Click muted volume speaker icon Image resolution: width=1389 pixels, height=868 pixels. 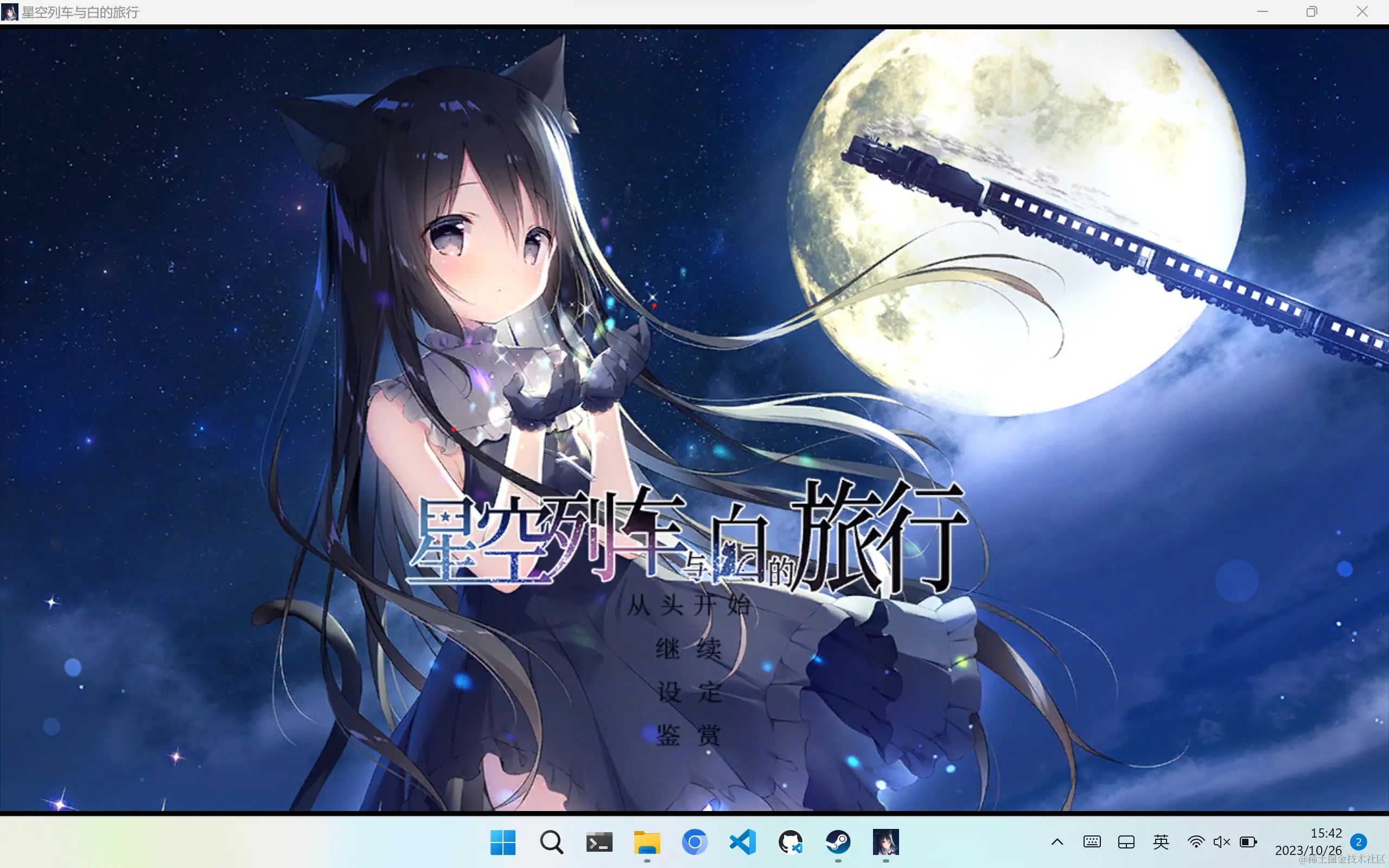1221,842
